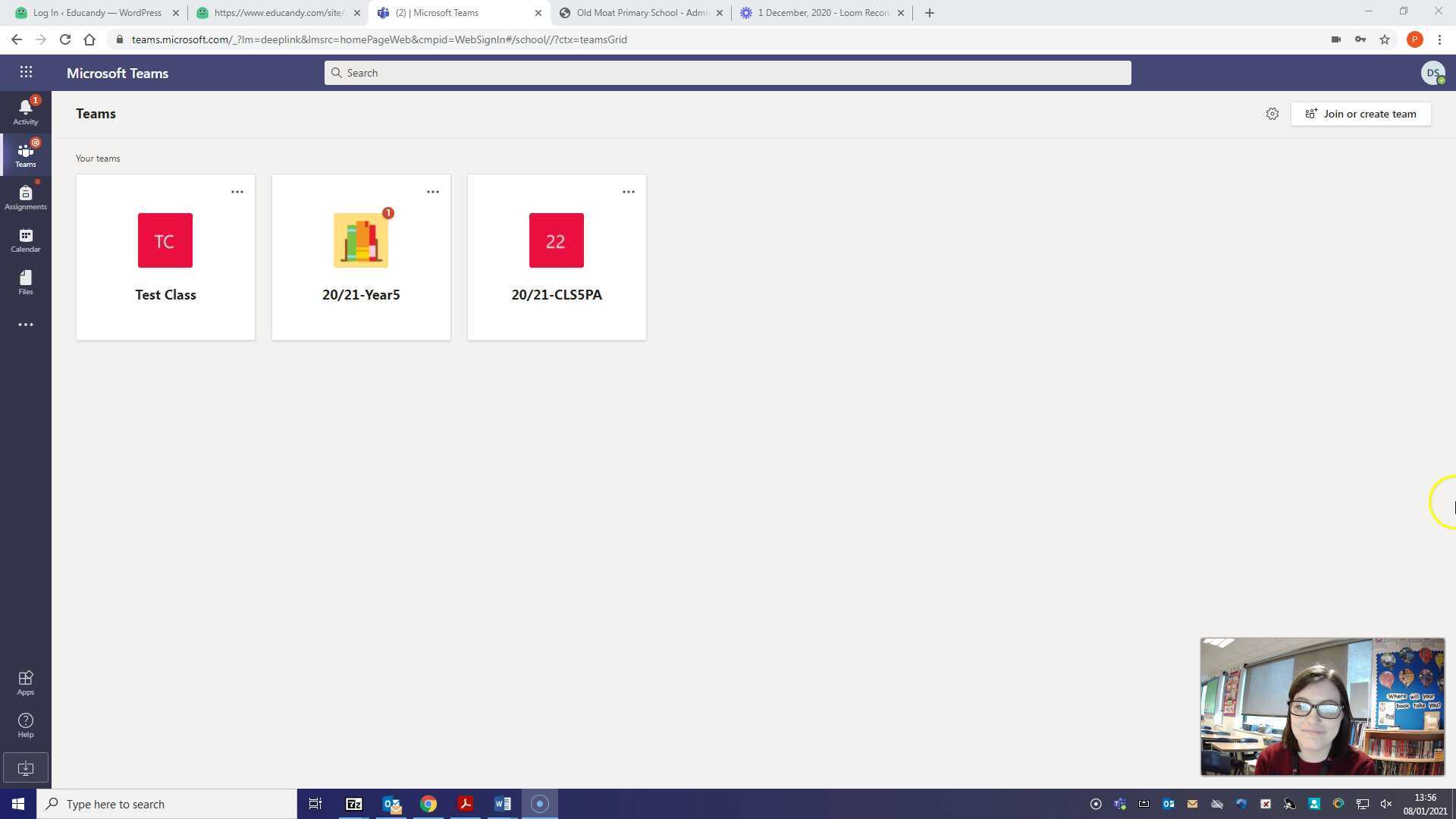Open the Activity feed in the sidebar
Viewport: 1456px width, 819px height.
click(25, 111)
